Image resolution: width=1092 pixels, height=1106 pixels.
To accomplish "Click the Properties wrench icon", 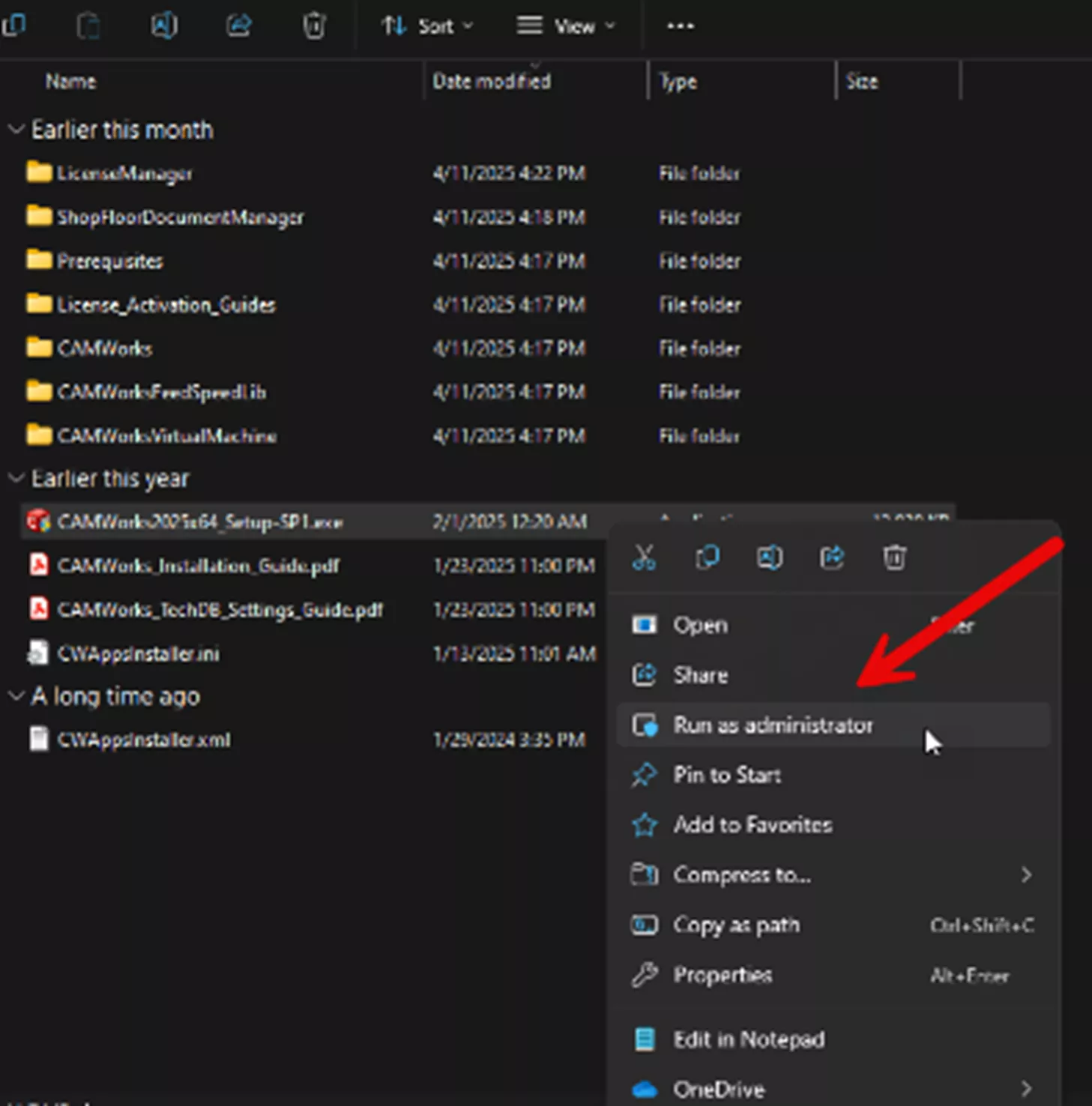I will [645, 975].
